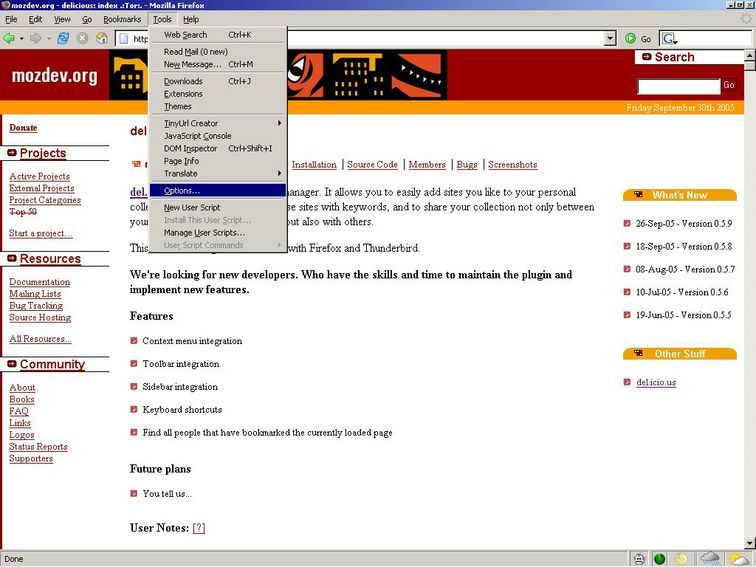
Task: Click 18-Sep-05 - Version 0.5.8 entry
Action: coord(684,246)
